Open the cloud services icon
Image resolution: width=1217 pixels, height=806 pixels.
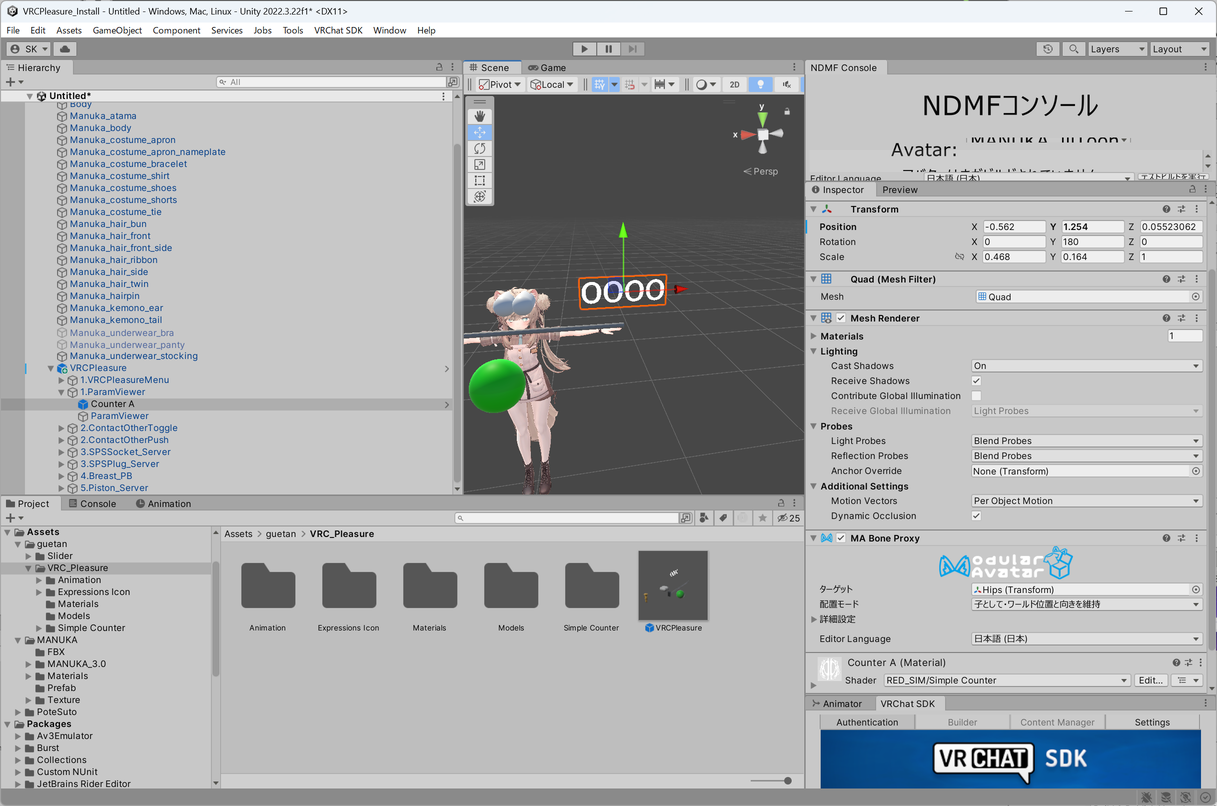click(66, 49)
